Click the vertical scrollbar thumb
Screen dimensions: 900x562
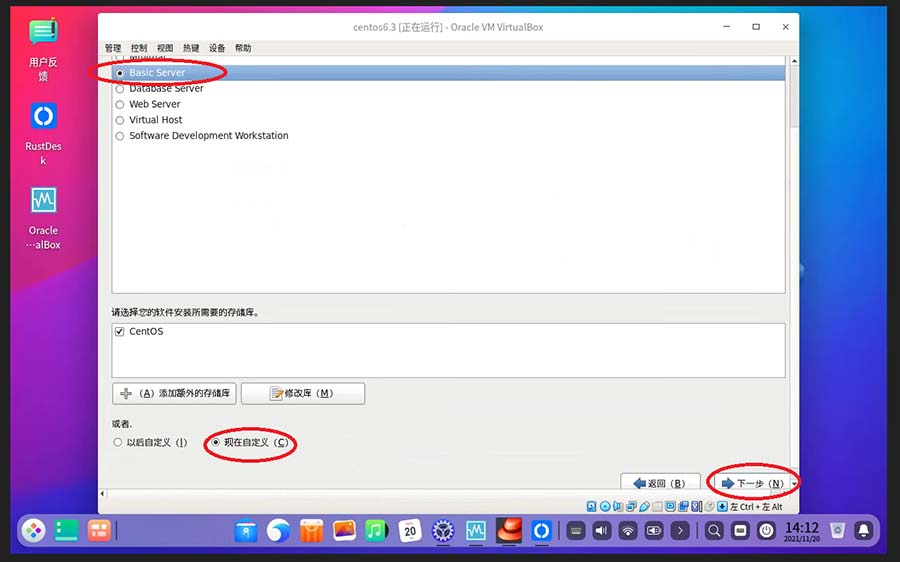pos(794,96)
